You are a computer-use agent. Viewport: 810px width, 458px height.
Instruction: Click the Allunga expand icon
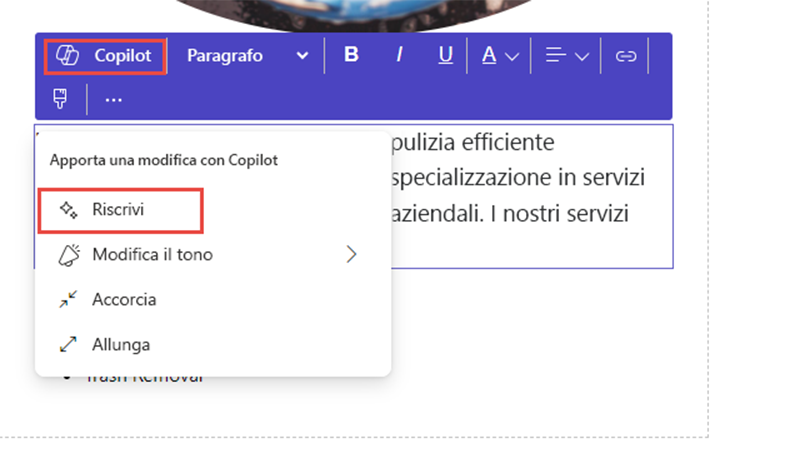point(68,344)
